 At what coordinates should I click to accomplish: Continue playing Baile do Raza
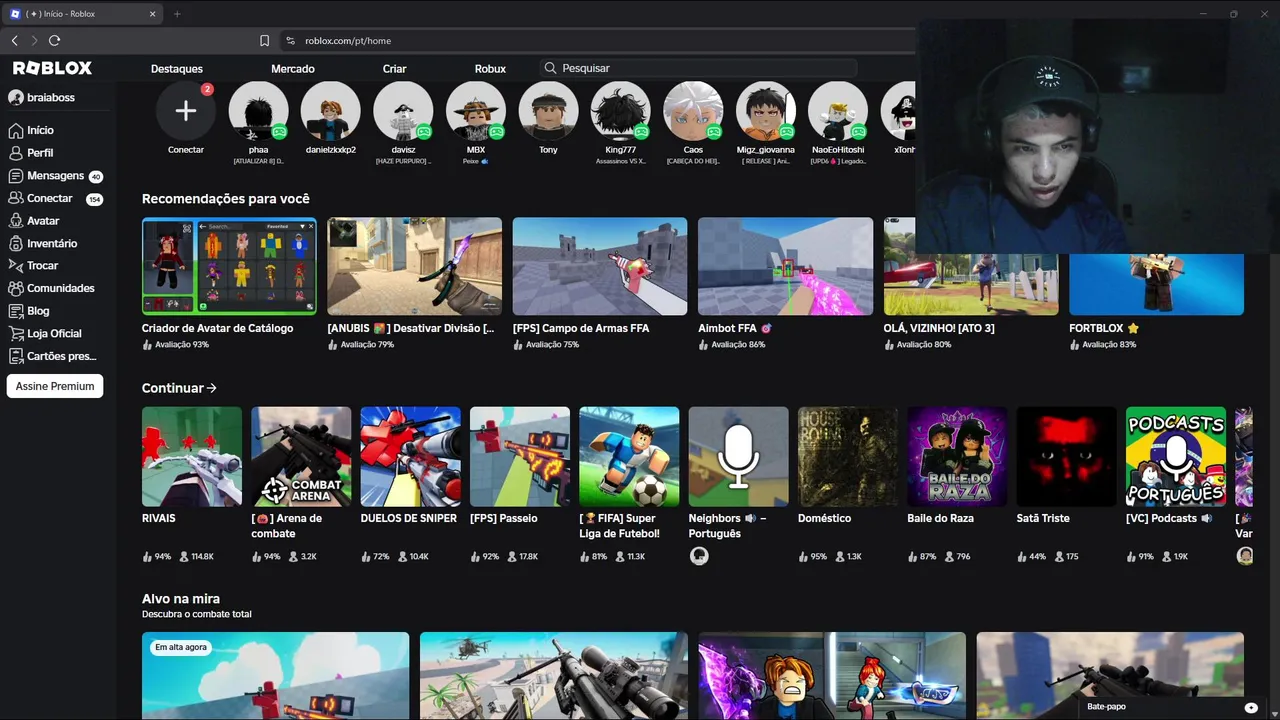[957, 456]
